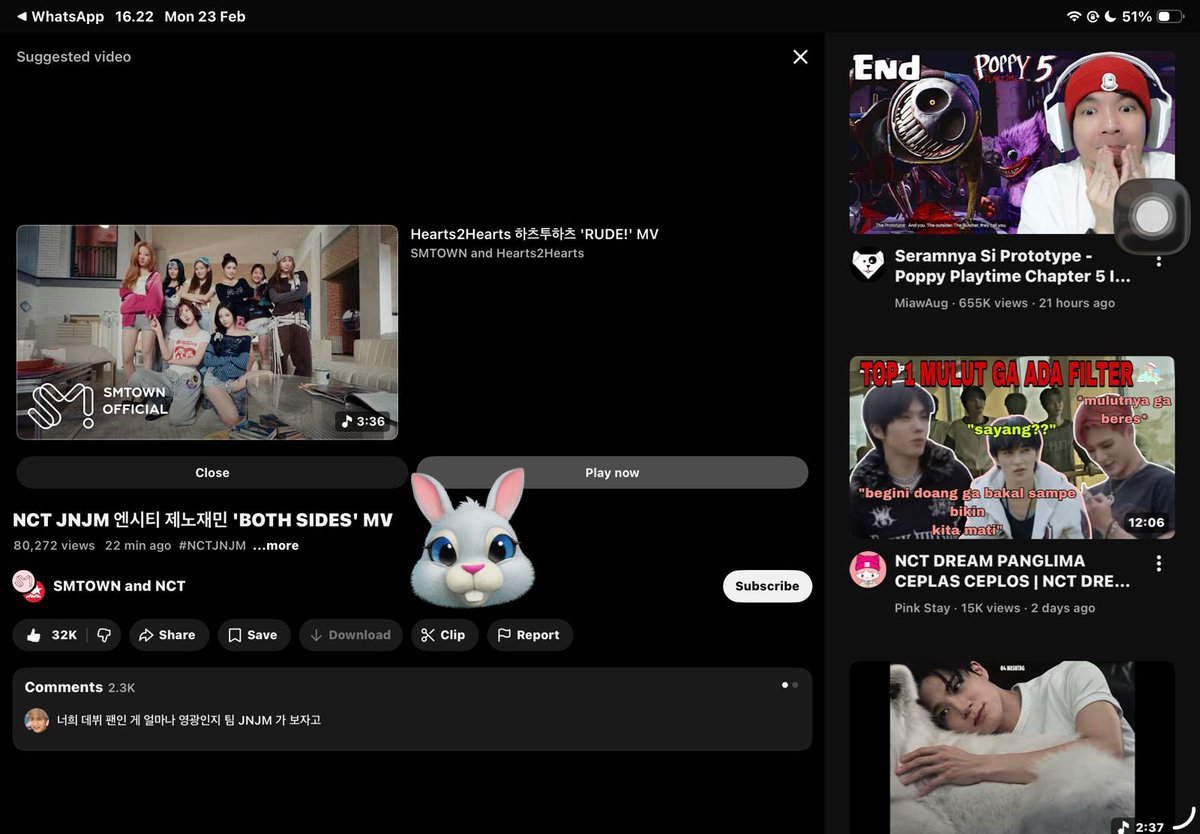Open SMTOWN and NCT channel name
The image size is (1200, 834).
tap(119, 586)
